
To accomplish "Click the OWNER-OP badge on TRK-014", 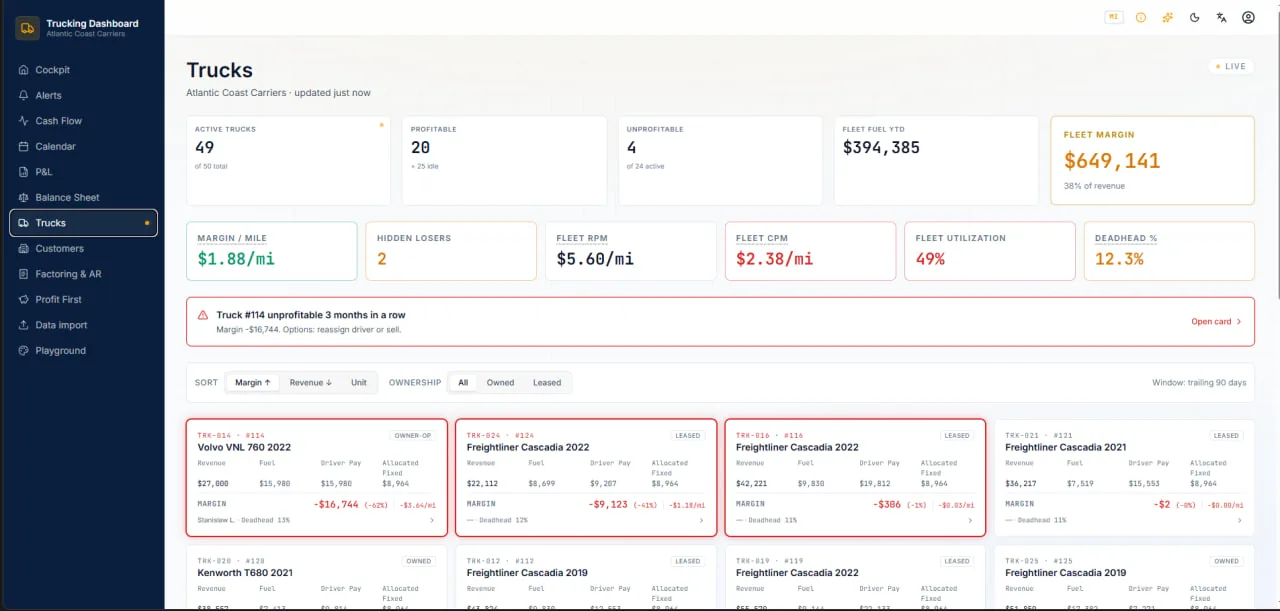I will point(413,435).
